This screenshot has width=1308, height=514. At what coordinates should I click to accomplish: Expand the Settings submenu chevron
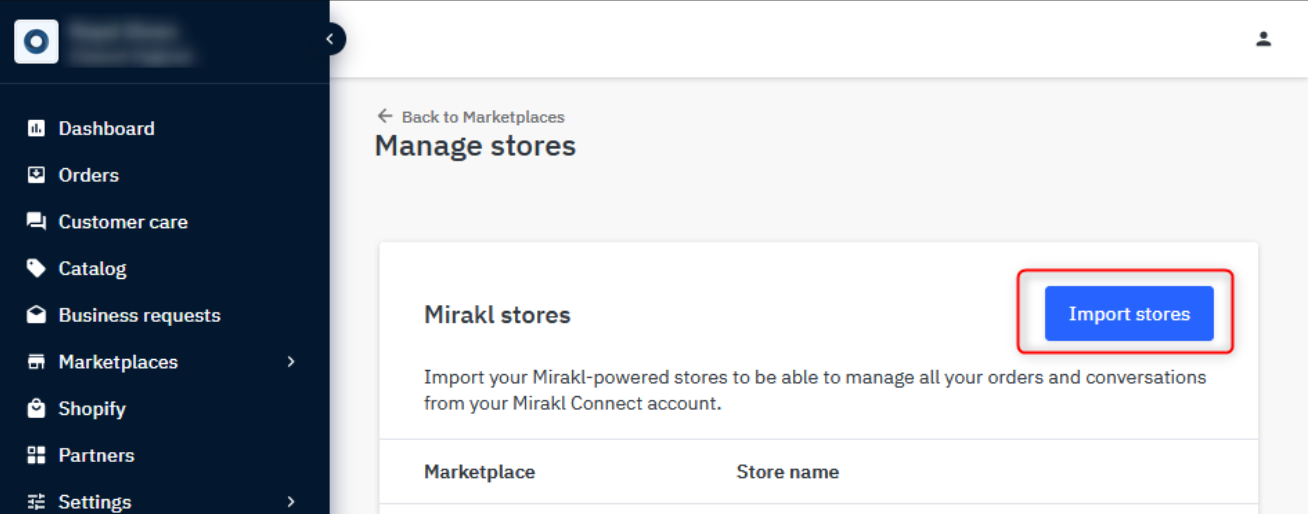291,502
